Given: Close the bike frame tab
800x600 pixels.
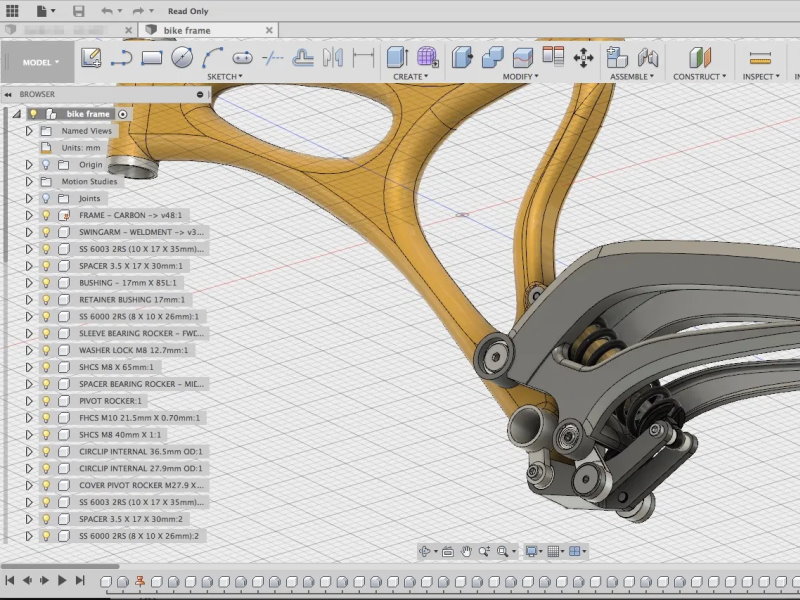Looking at the screenshot, I should click(269, 31).
